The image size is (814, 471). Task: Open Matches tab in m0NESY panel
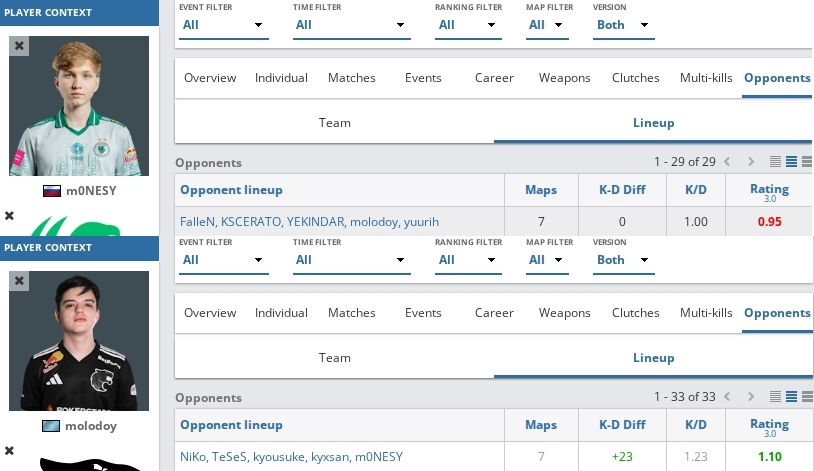click(351, 78)
